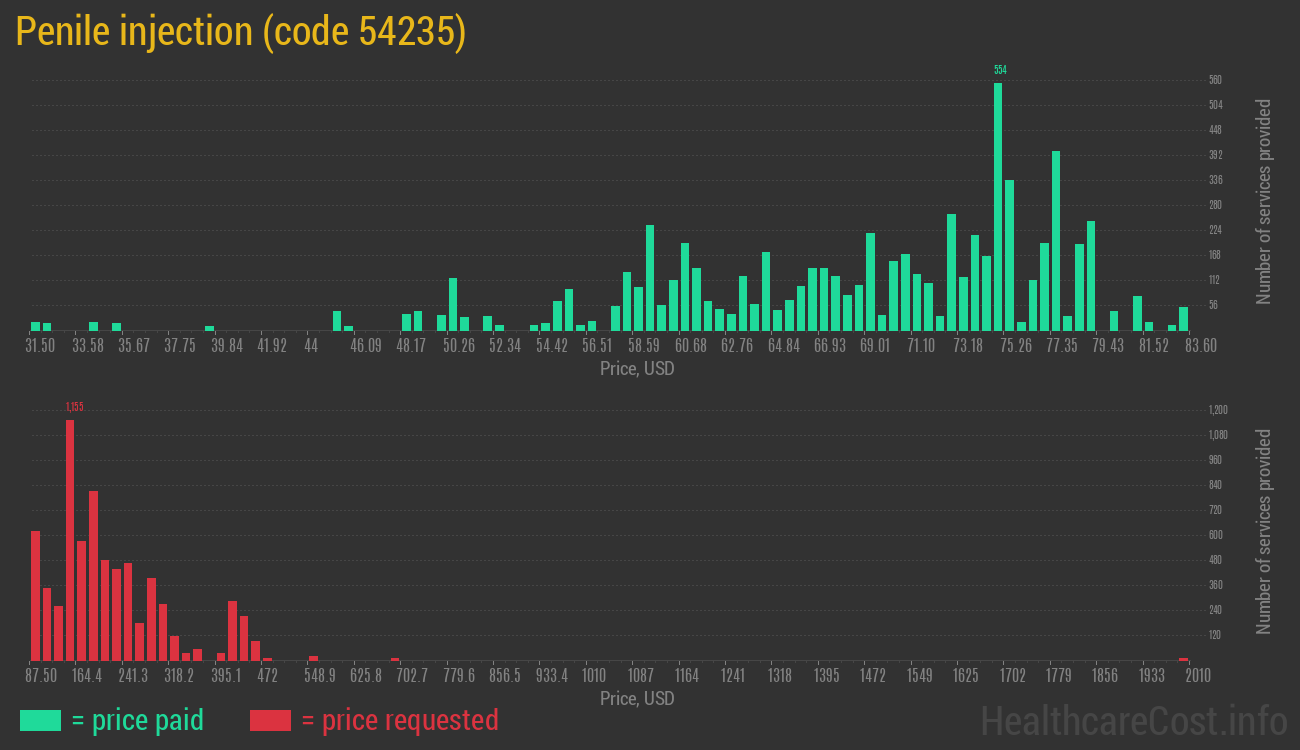Open the HealthcareCost.info watermark link
The width and height of the screenshot is (1300, 750).
click(1133, 720)
